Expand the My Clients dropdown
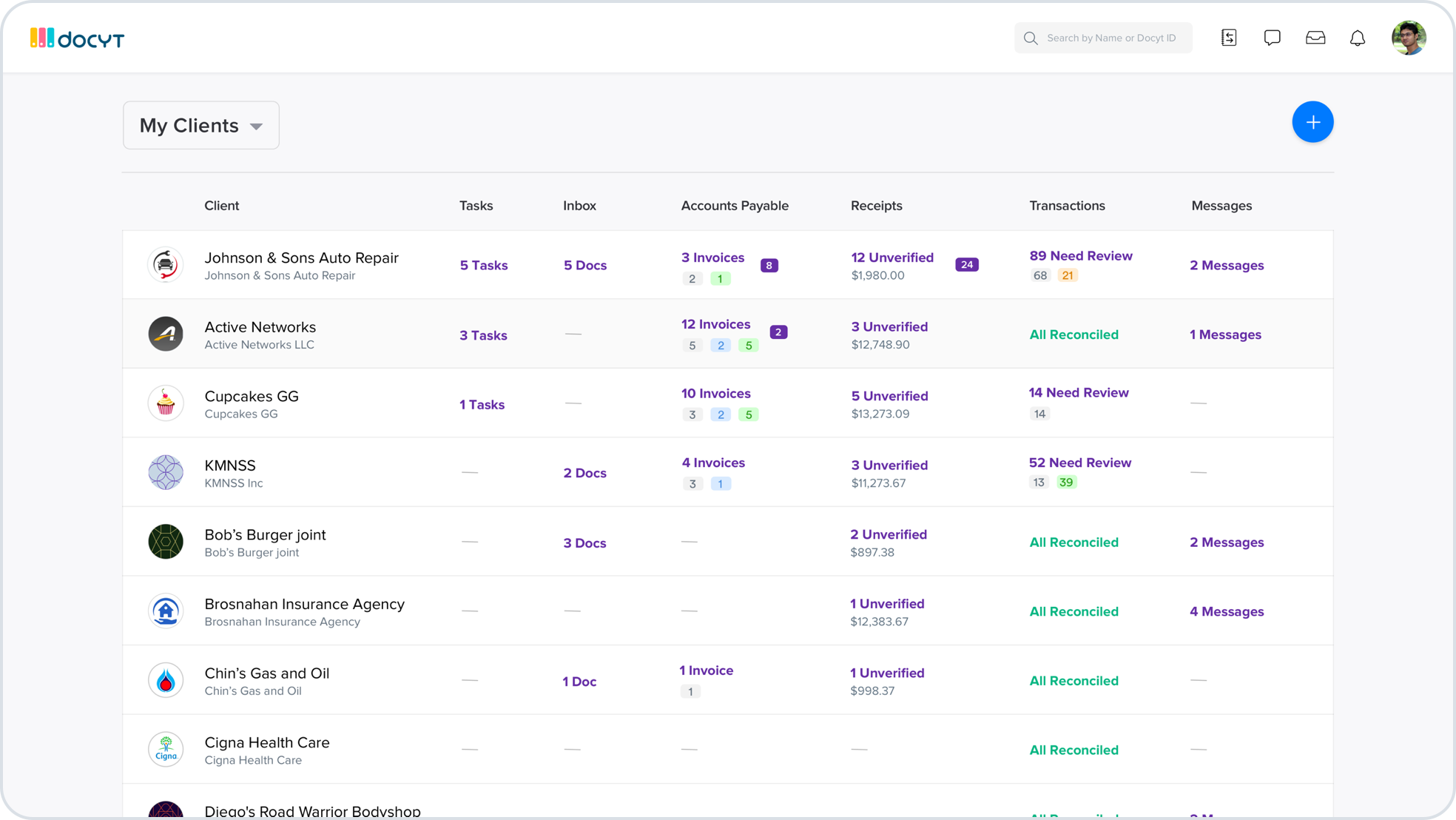This screenshot has height=820, width=1456. (x=201, y=126)
